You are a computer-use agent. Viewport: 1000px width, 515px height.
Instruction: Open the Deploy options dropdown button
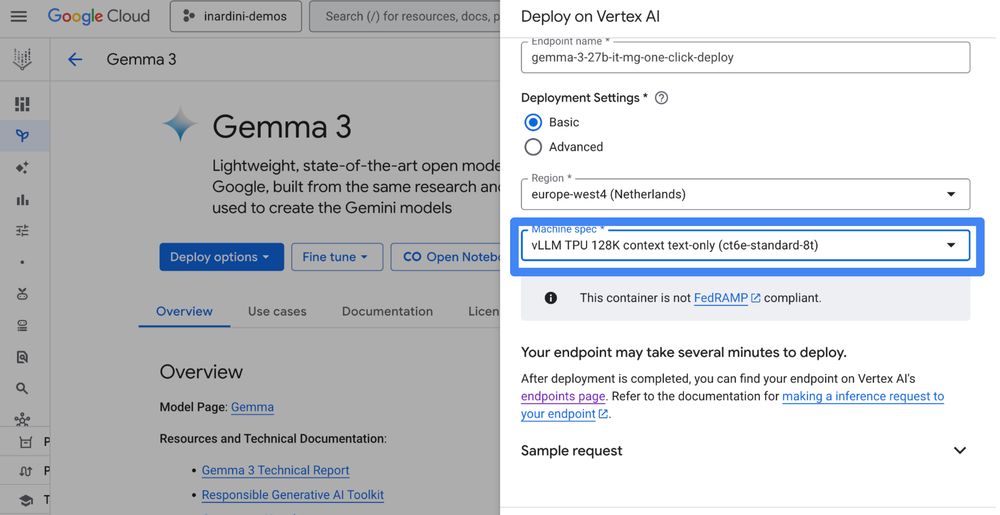[x=221, y=257]
